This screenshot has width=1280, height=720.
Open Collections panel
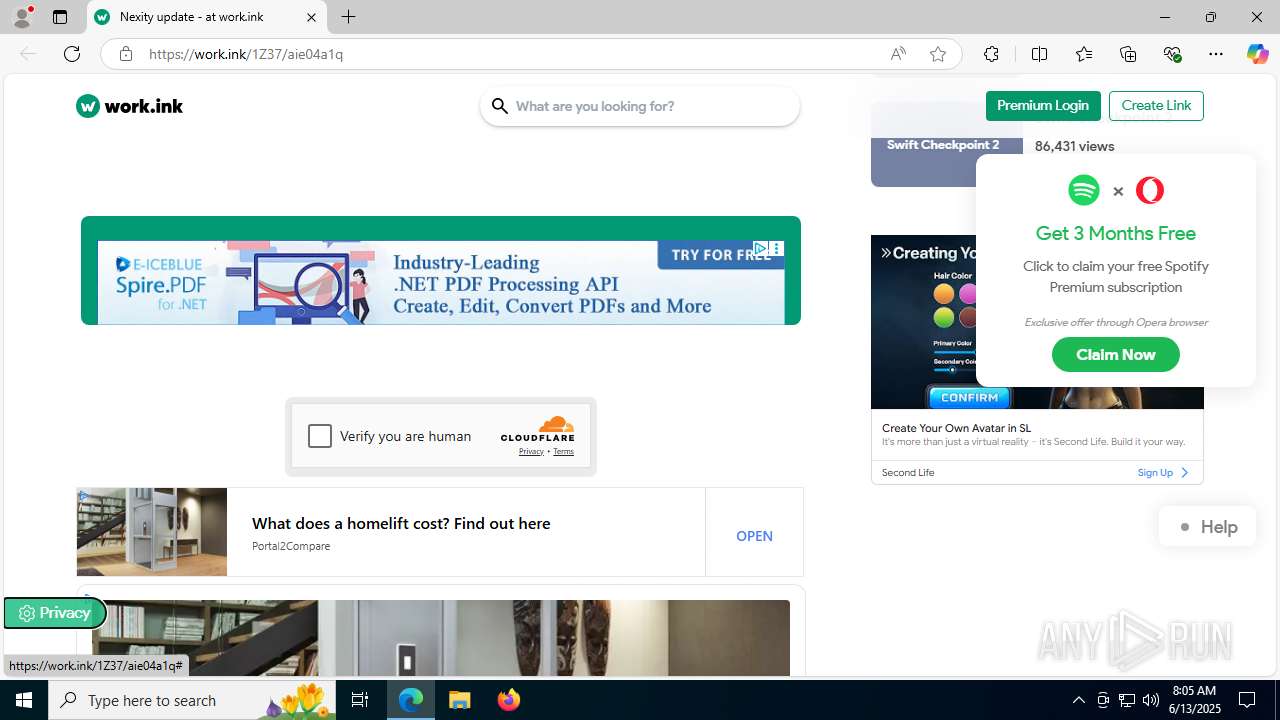coord(1128,54)
